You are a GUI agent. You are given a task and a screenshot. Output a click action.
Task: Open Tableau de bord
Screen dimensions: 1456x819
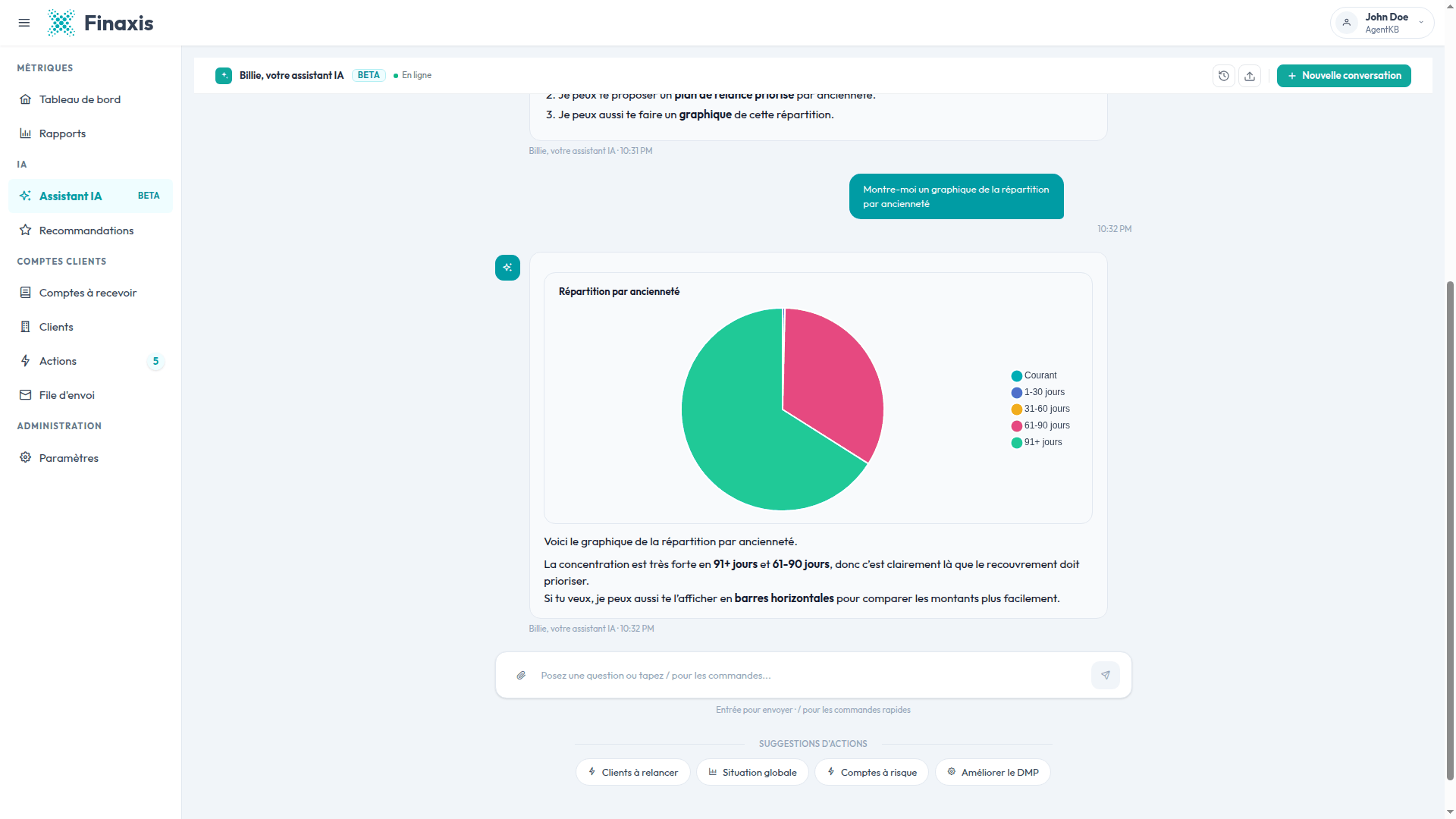coord(90,99)
